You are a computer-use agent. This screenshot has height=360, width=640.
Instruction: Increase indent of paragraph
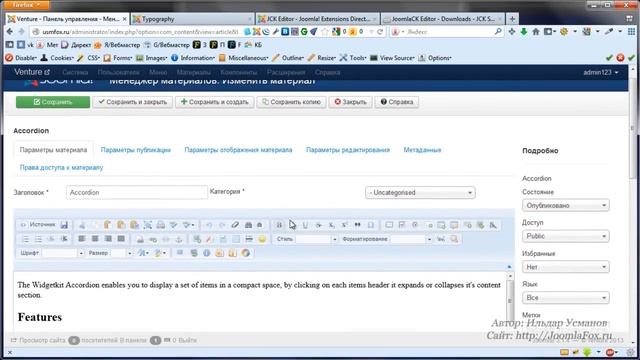pyautogui.click(x=64, y=239)
